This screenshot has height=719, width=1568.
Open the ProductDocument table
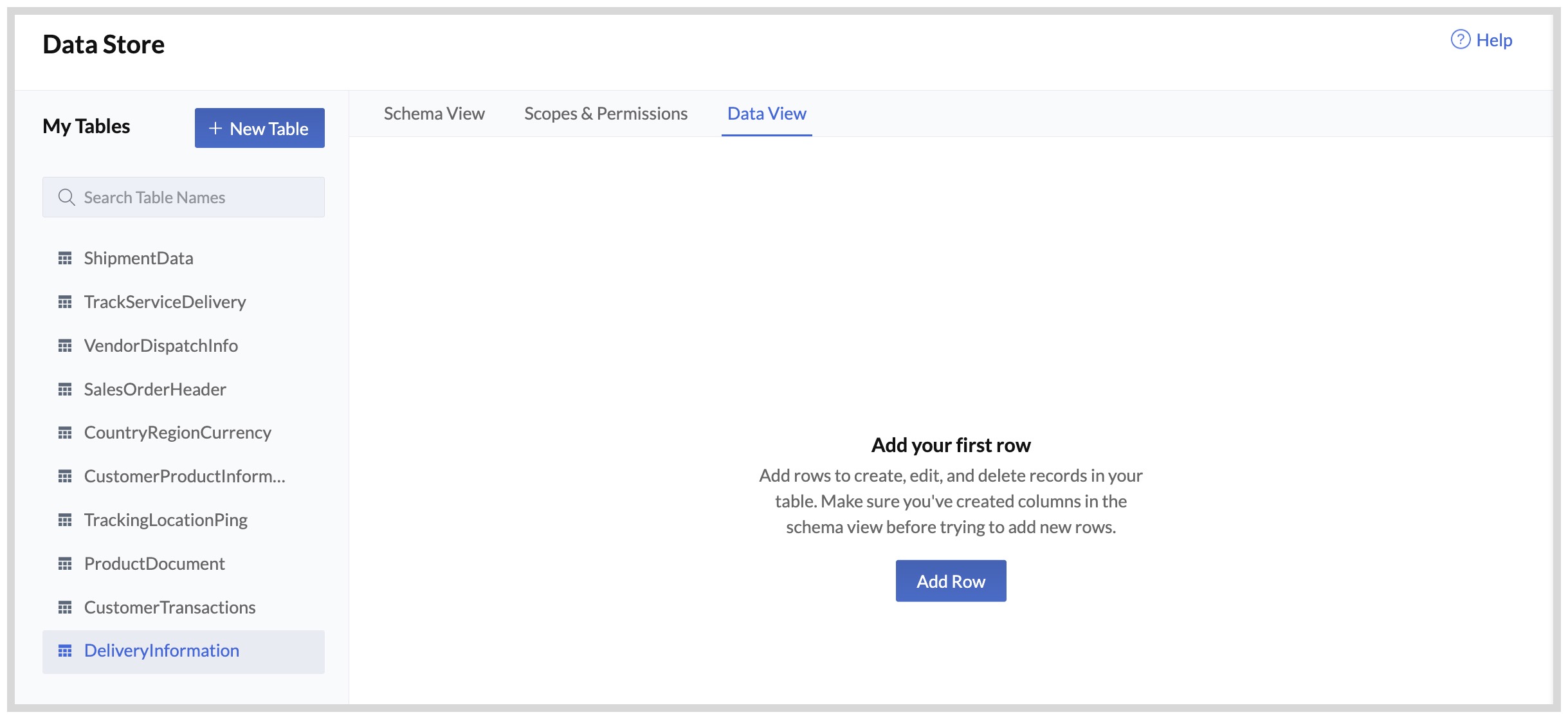pos(154,564)
